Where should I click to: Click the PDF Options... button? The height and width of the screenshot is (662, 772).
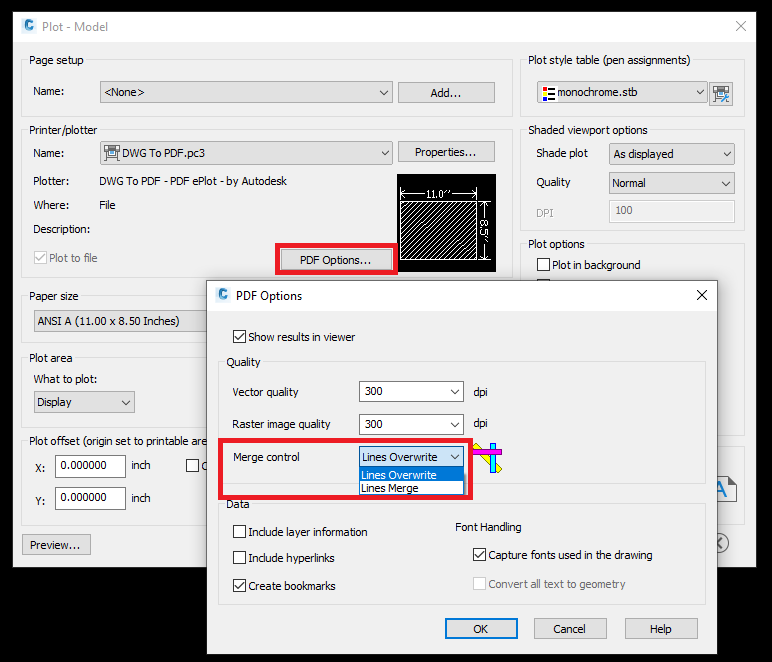coord(336,260)
